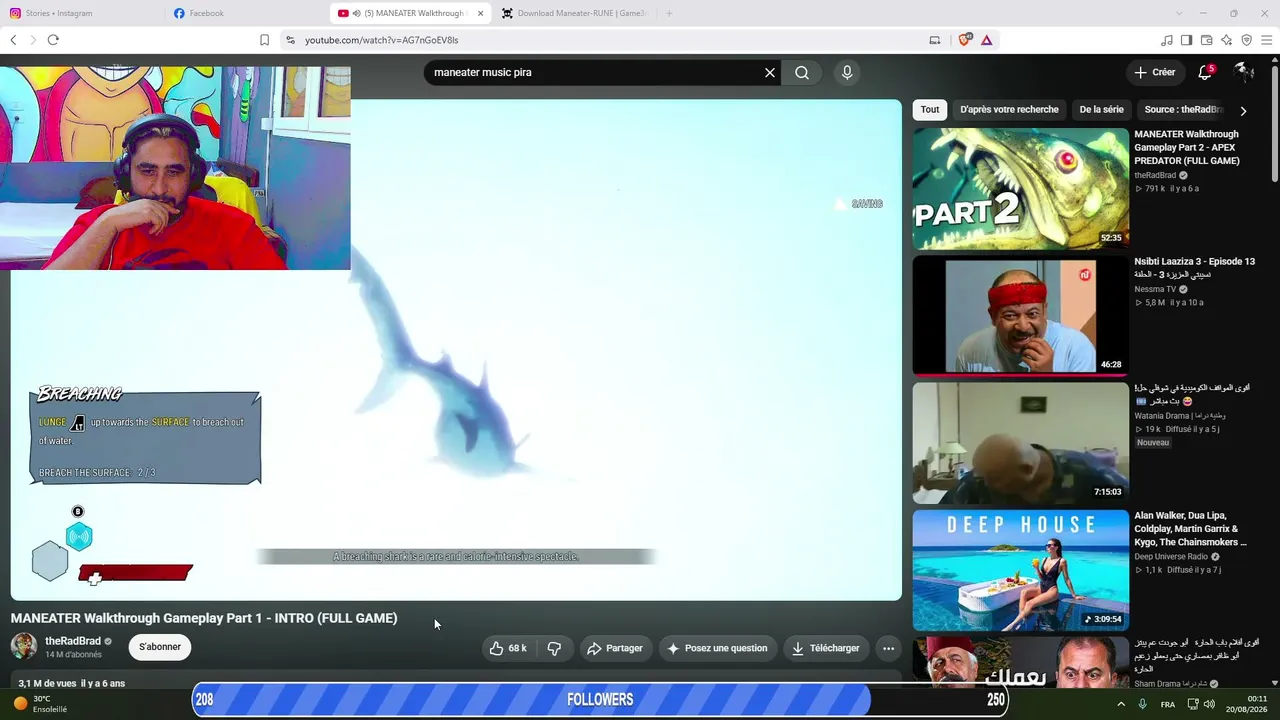The image size is (1280, 720).
Task: Open Nsibti Laaziza 3 Episode 13 thumbnail
Action: click(x=1020, y=316)
